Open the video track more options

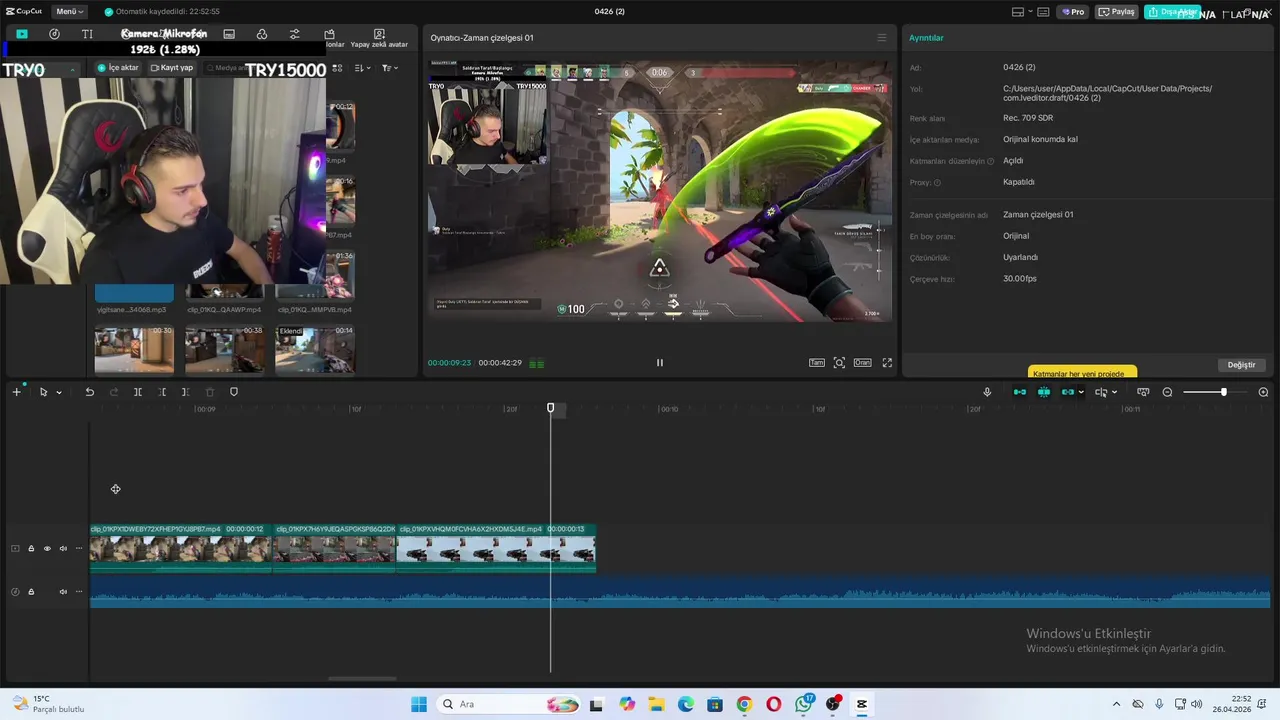tap(79, 548)
